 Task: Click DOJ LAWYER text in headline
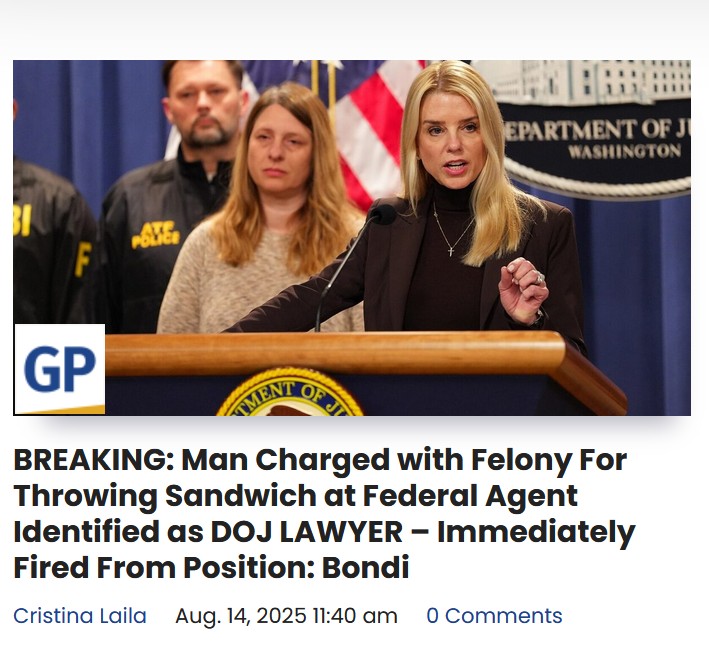point(307,532)
